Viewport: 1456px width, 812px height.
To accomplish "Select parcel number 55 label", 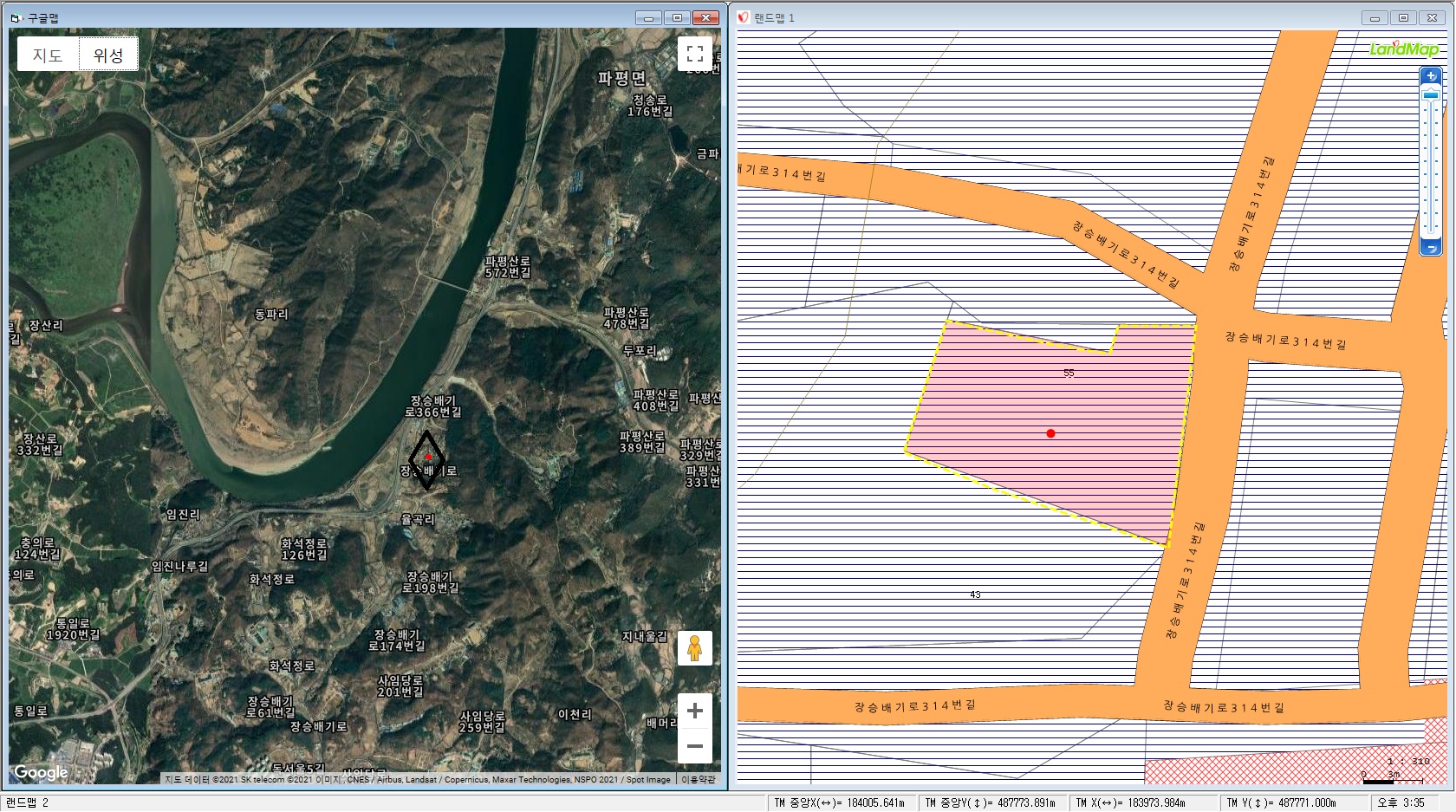I will 1069,374.
